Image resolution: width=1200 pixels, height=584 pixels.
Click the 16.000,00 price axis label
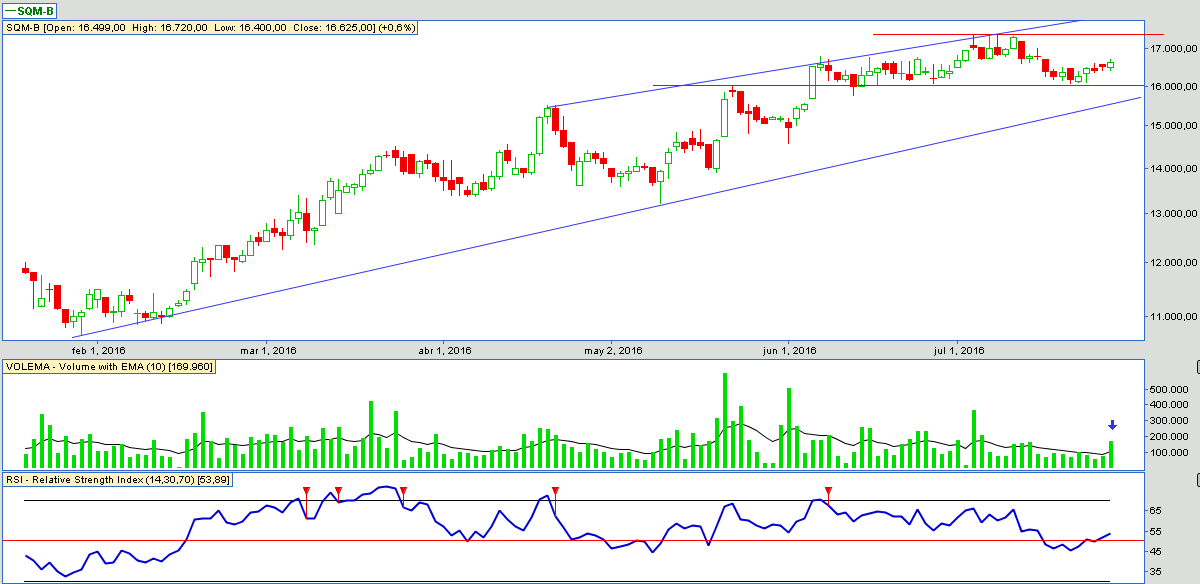[x=1173, y=87]
